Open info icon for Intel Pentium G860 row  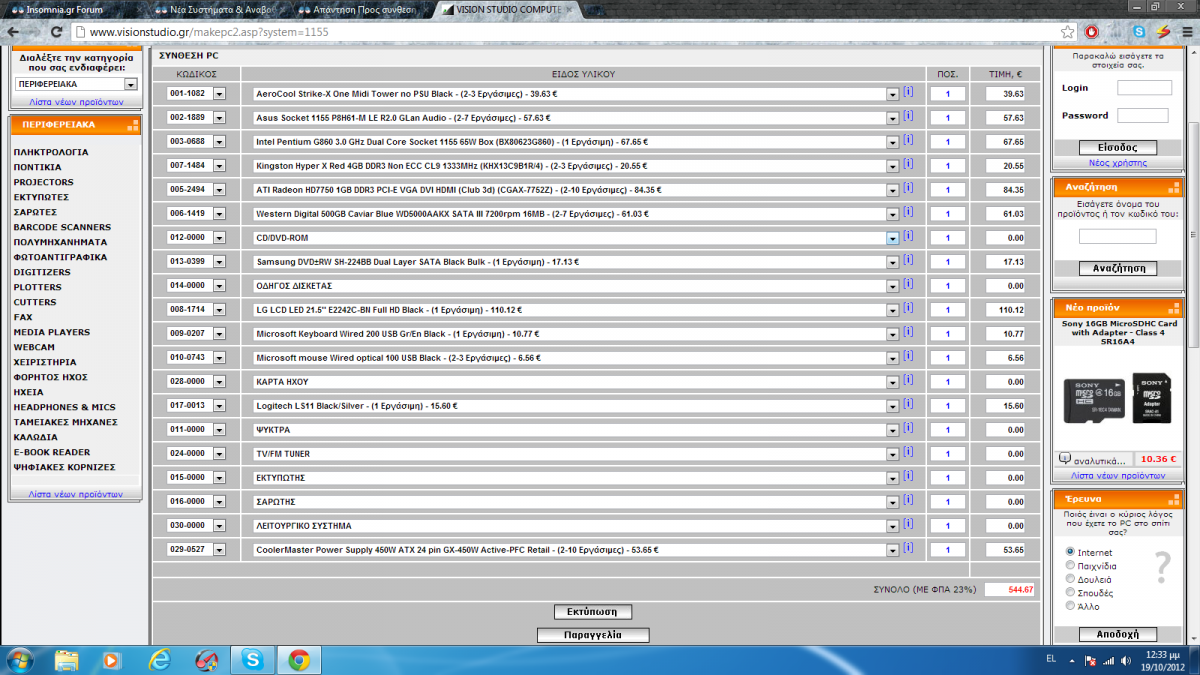tap(908, 140)
